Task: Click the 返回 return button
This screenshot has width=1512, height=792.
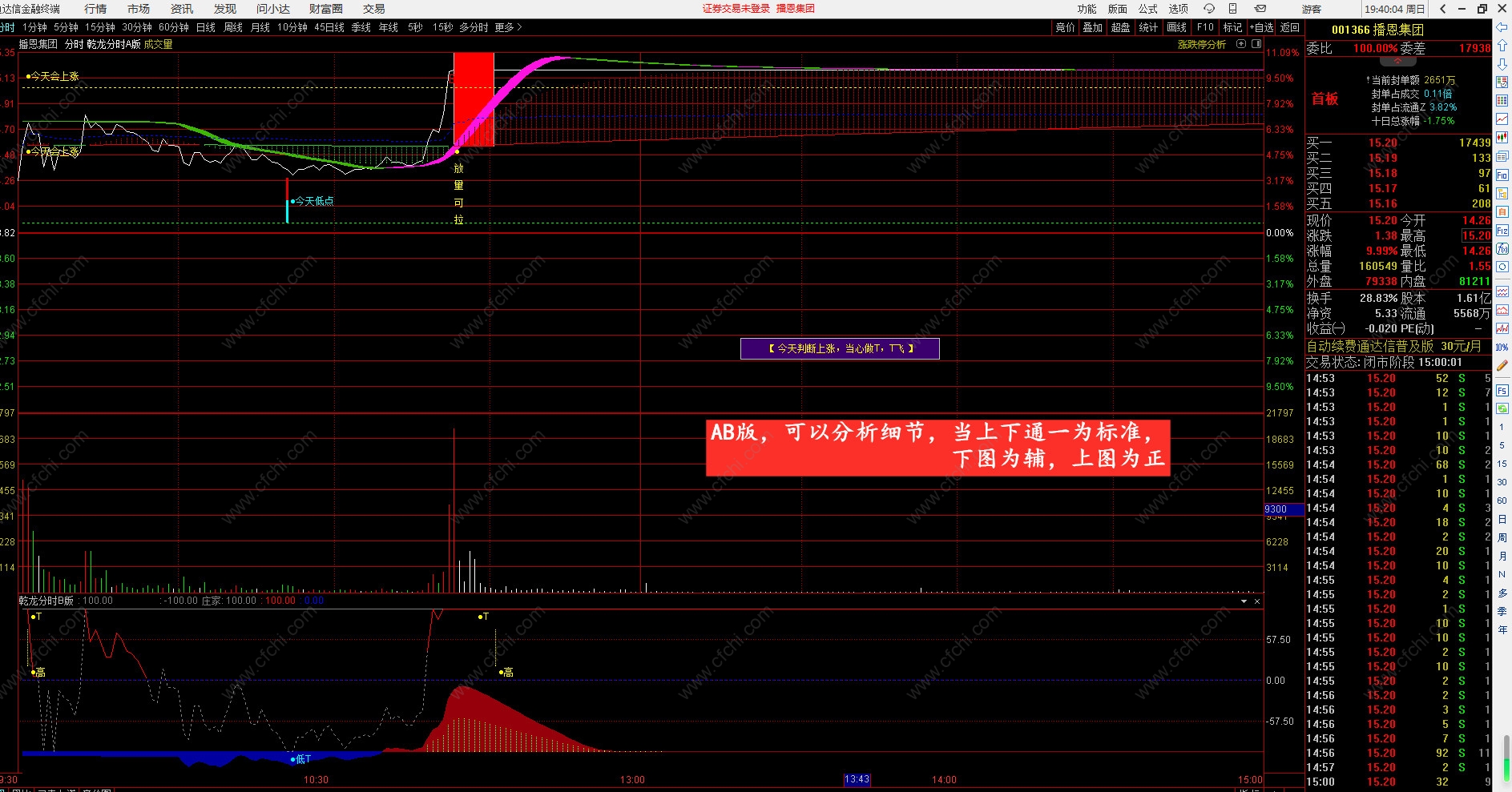Action: [x=1290, y=27]
